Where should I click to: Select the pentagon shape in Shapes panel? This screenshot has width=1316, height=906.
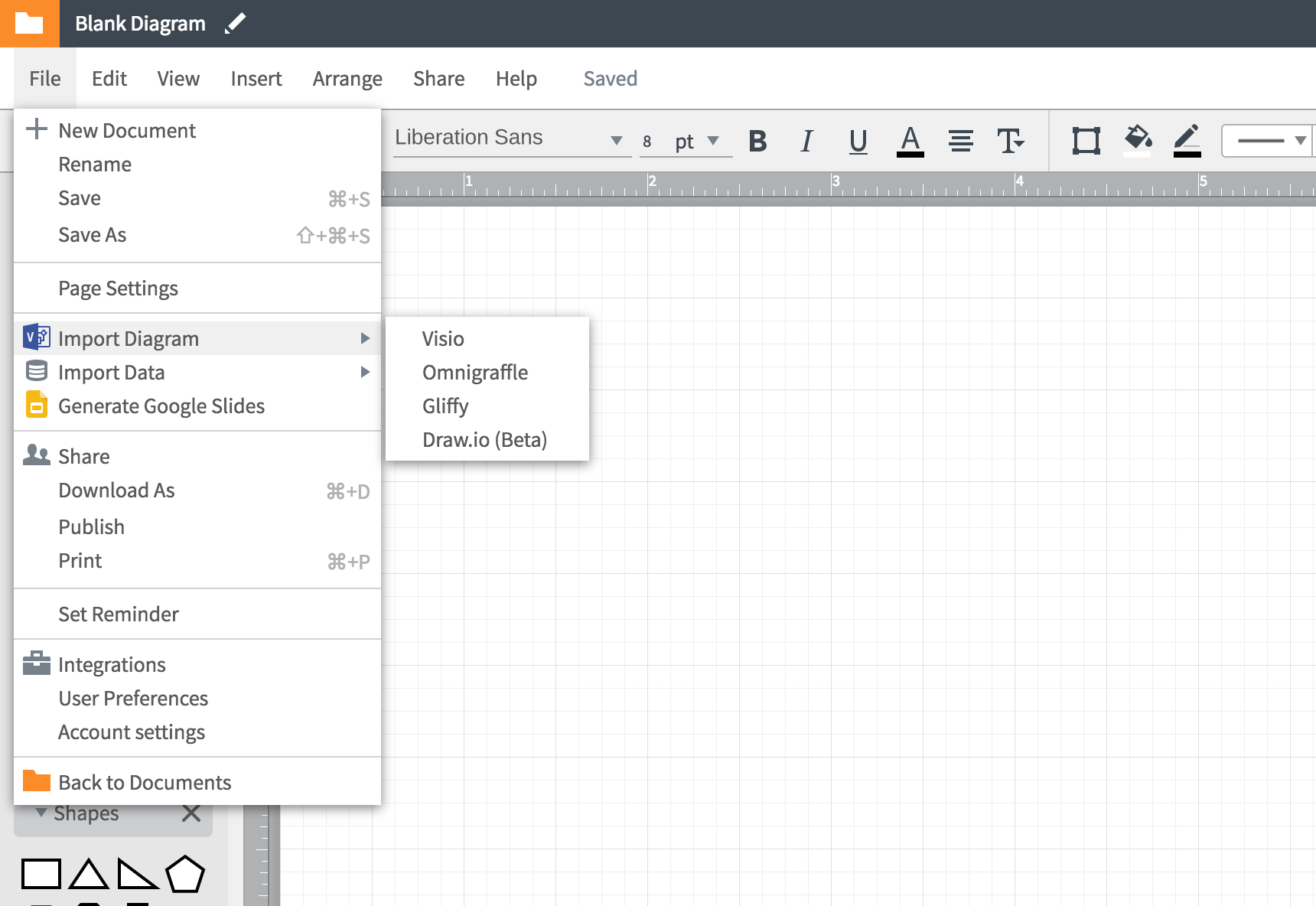click(185, 874)
